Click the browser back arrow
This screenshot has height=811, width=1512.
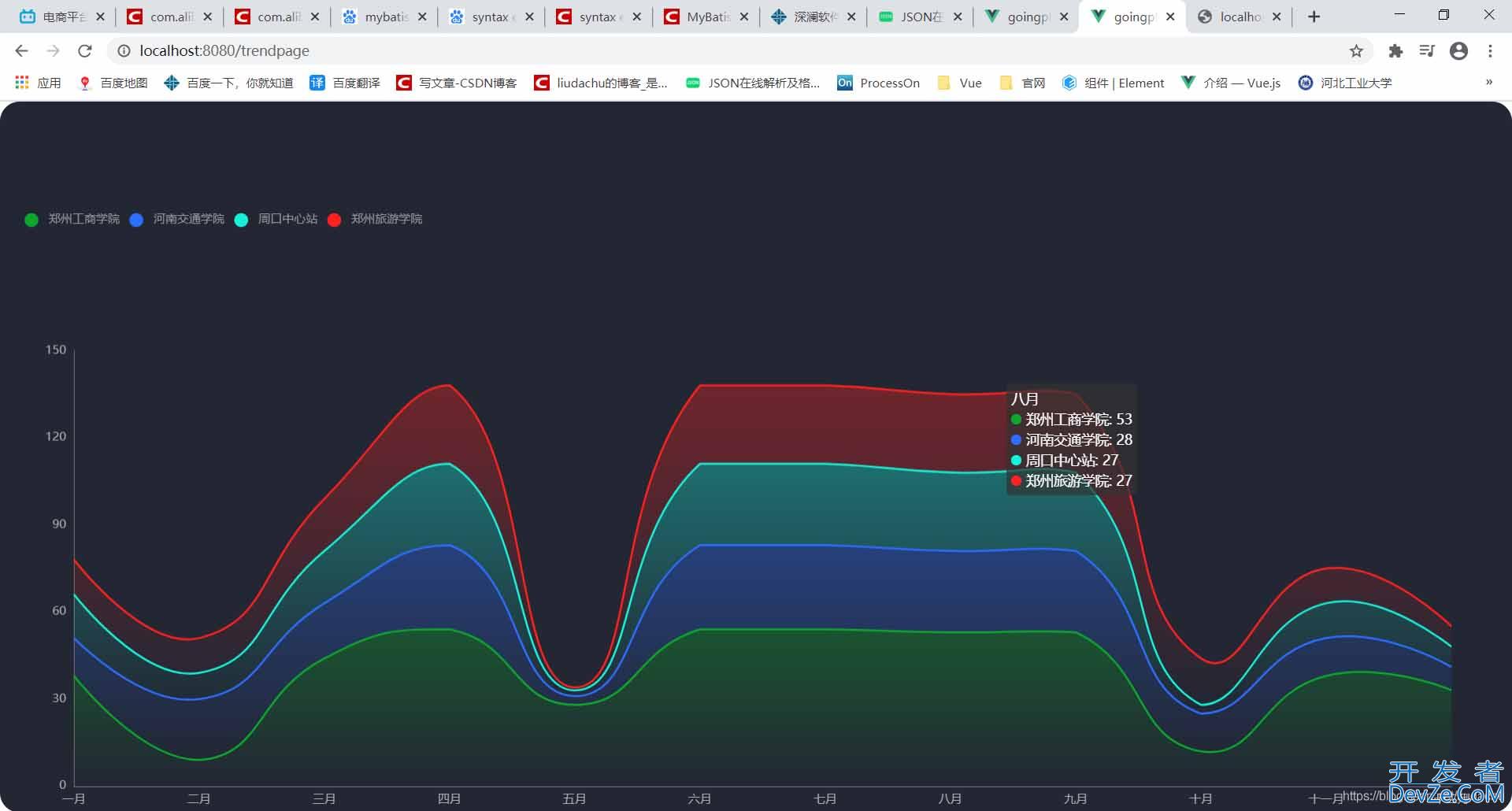[21, 51]
